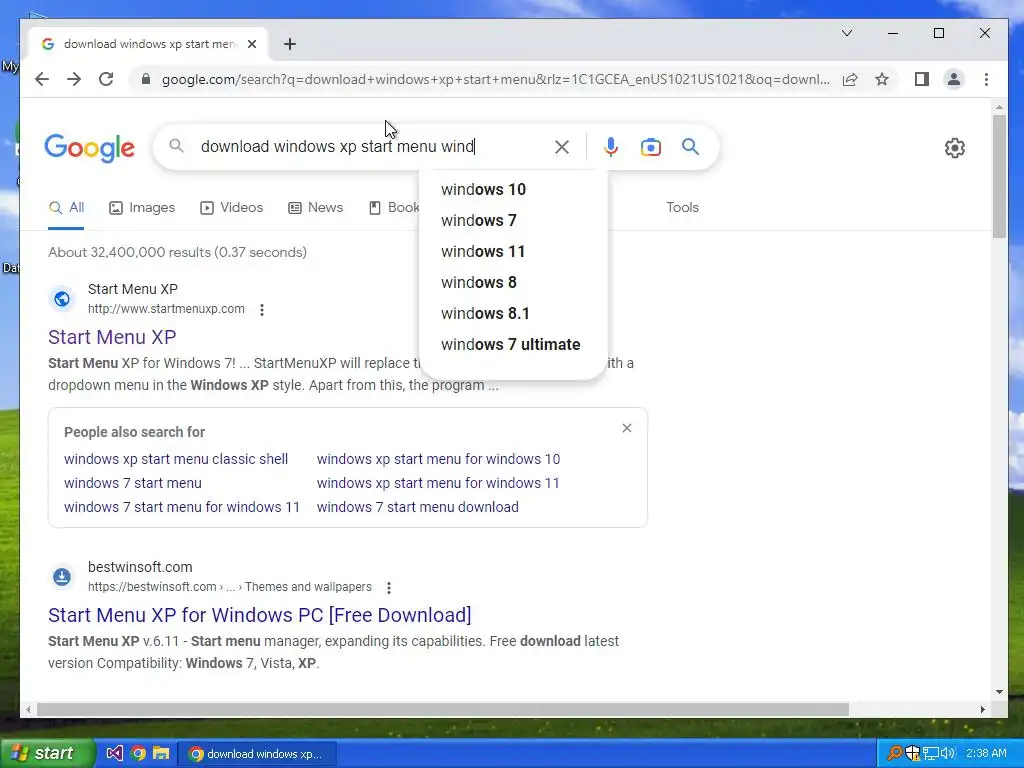Select the All results tab
The height and width of the screenshot is (768, 1024).
coord(66,208)
